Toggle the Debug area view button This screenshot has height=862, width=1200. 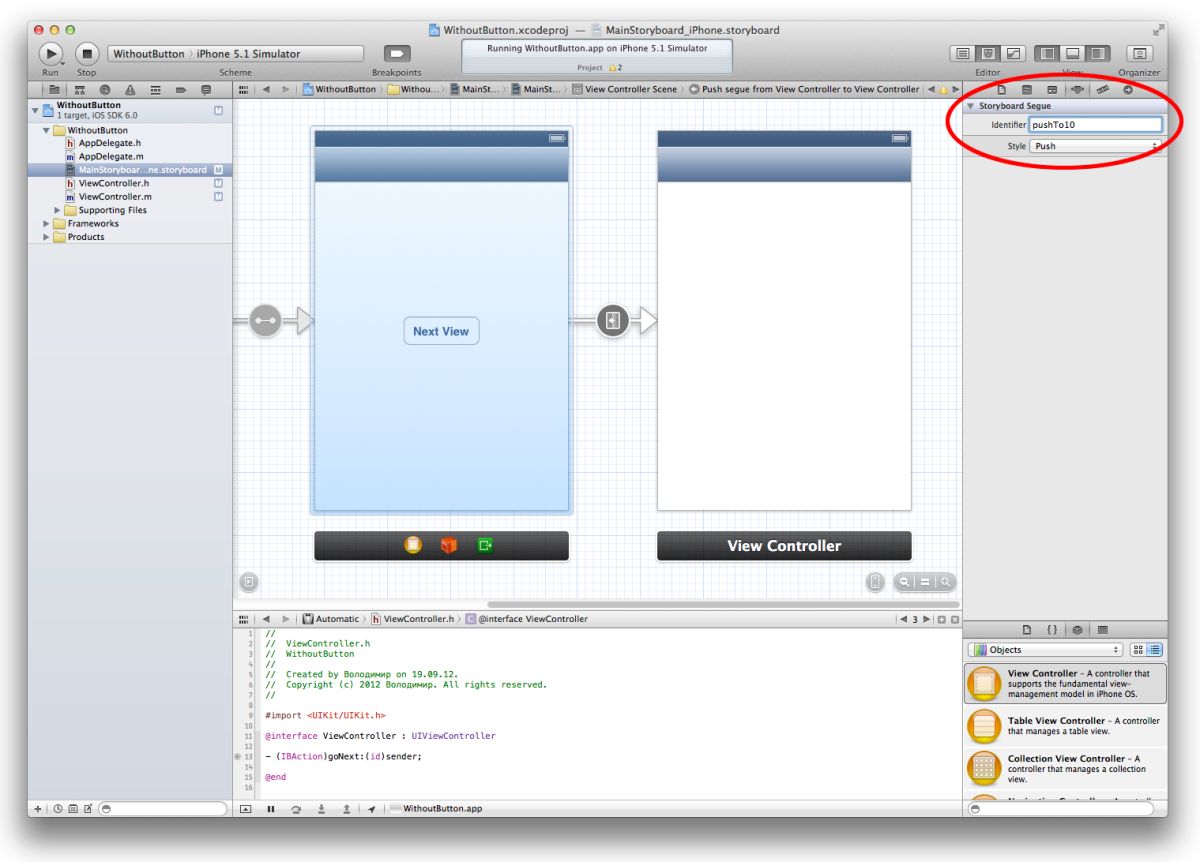point(1073,53)
